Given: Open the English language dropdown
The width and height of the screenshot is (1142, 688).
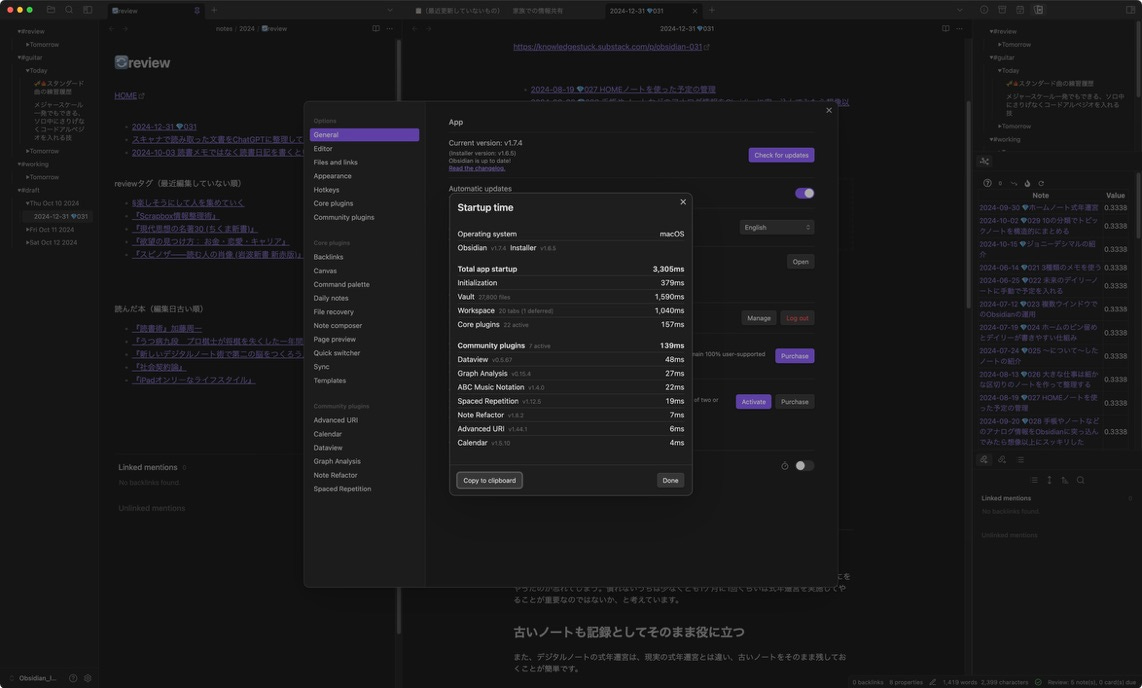Looking at the screenshot, I should 776,227.
